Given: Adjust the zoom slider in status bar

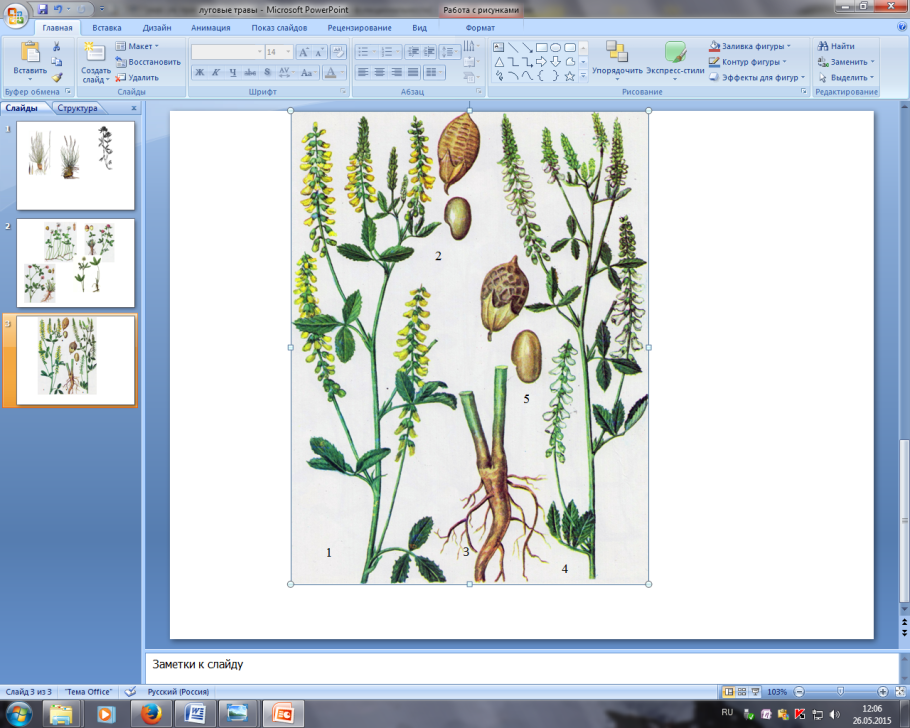Looking at the screenshot, I should (x=838, y=692).
